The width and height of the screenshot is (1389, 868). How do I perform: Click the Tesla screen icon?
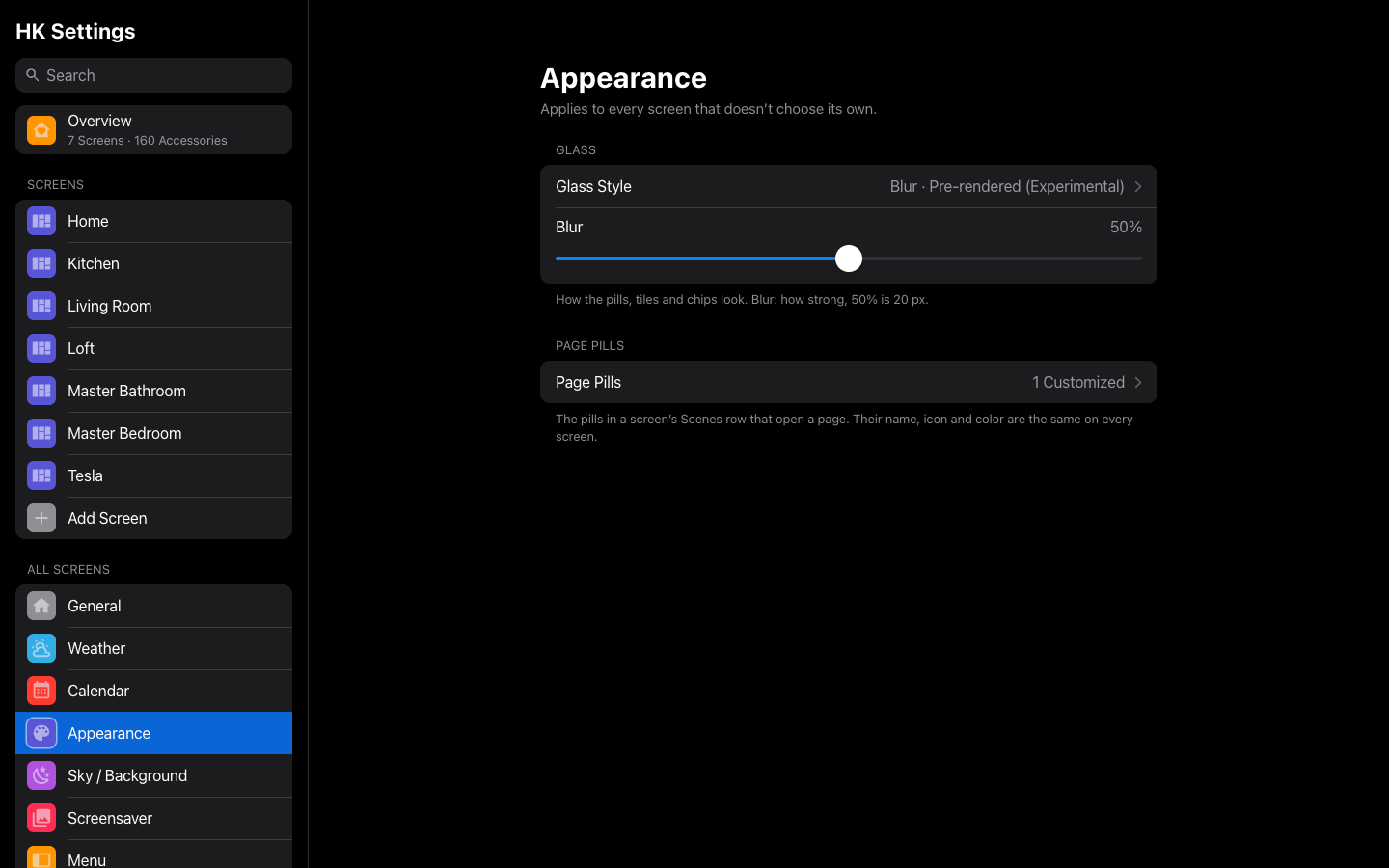pos(41,475)
